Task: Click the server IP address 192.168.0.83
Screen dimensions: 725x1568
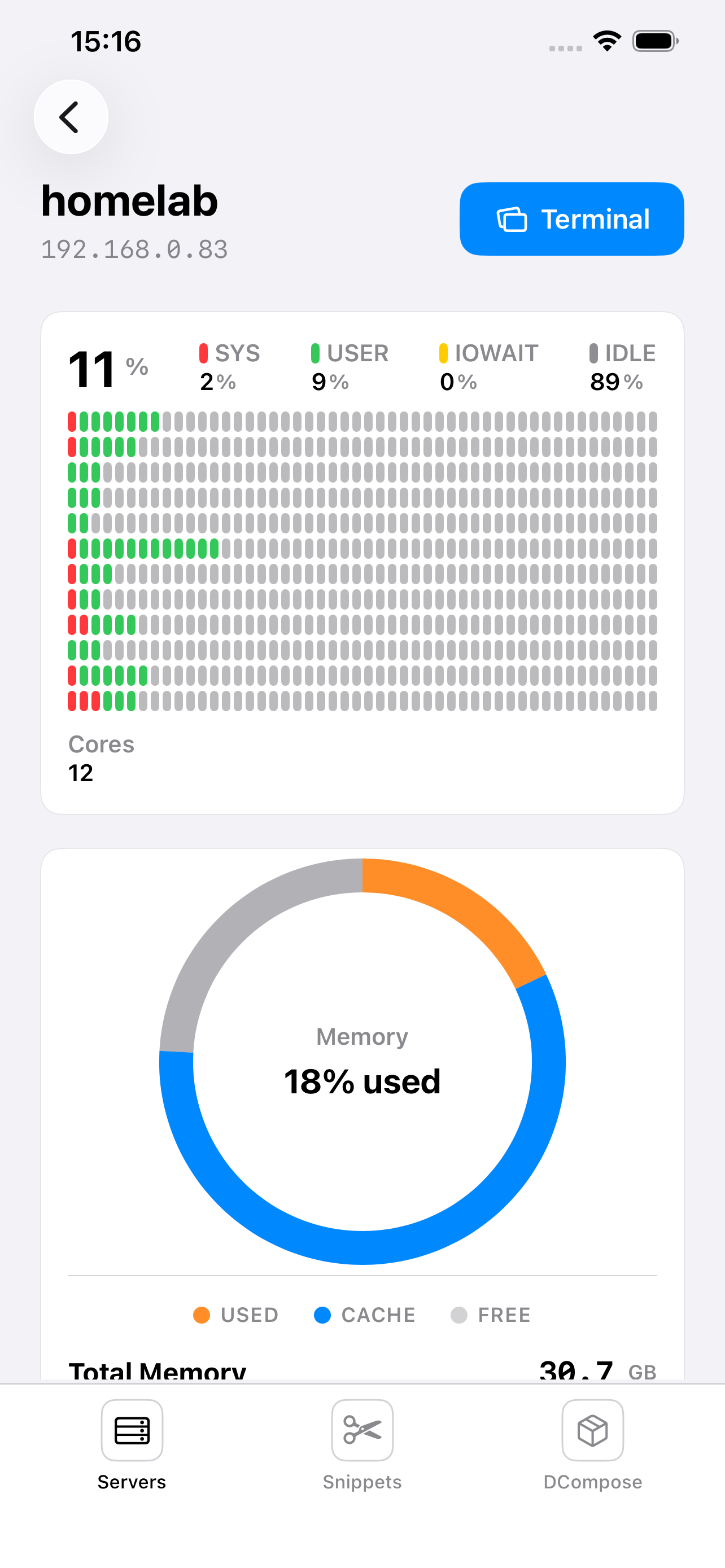Action: 134,249
